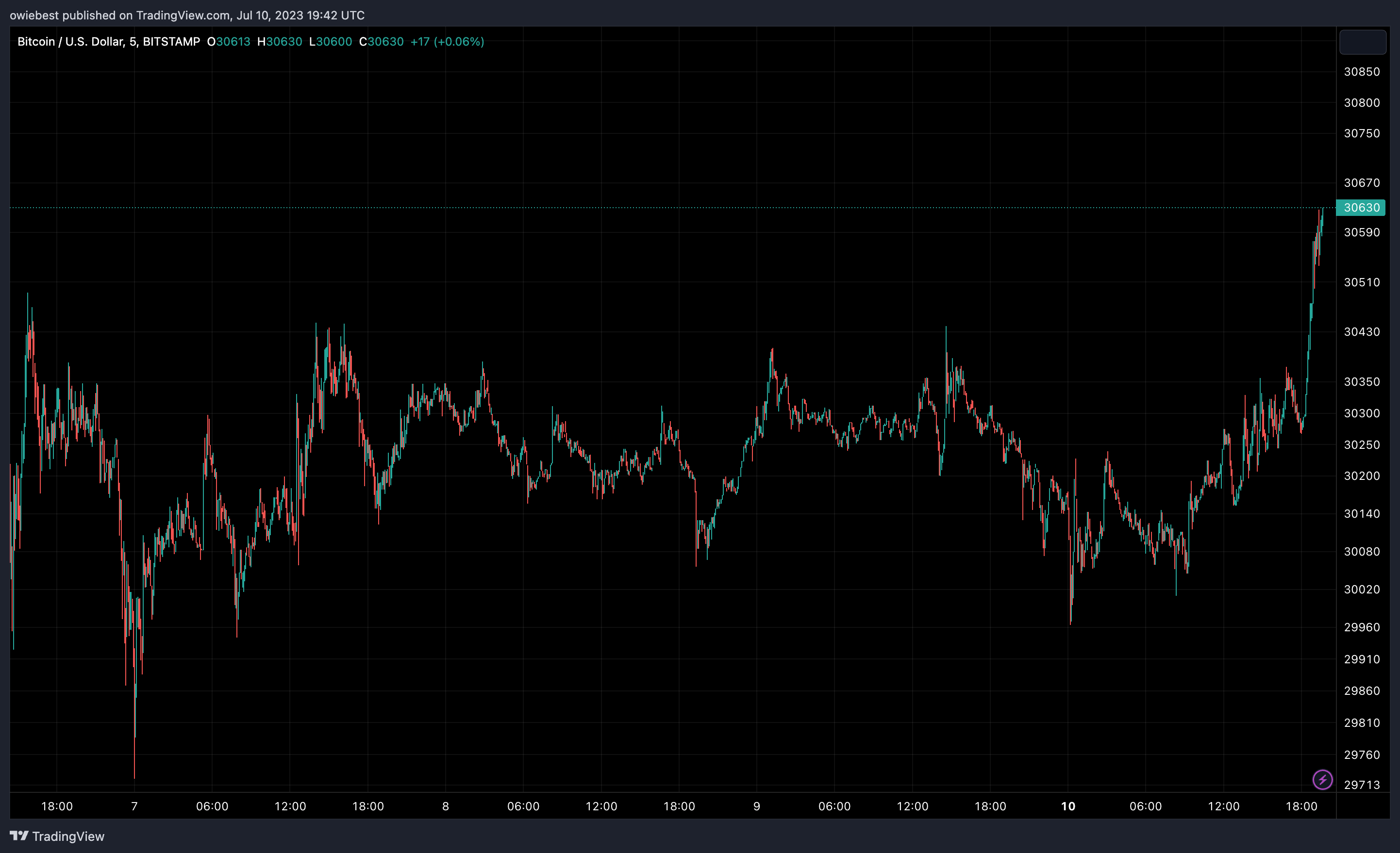Click the purple lightning instant order icon
This screenshot has height=853, width=1400.
[1323, 779]
